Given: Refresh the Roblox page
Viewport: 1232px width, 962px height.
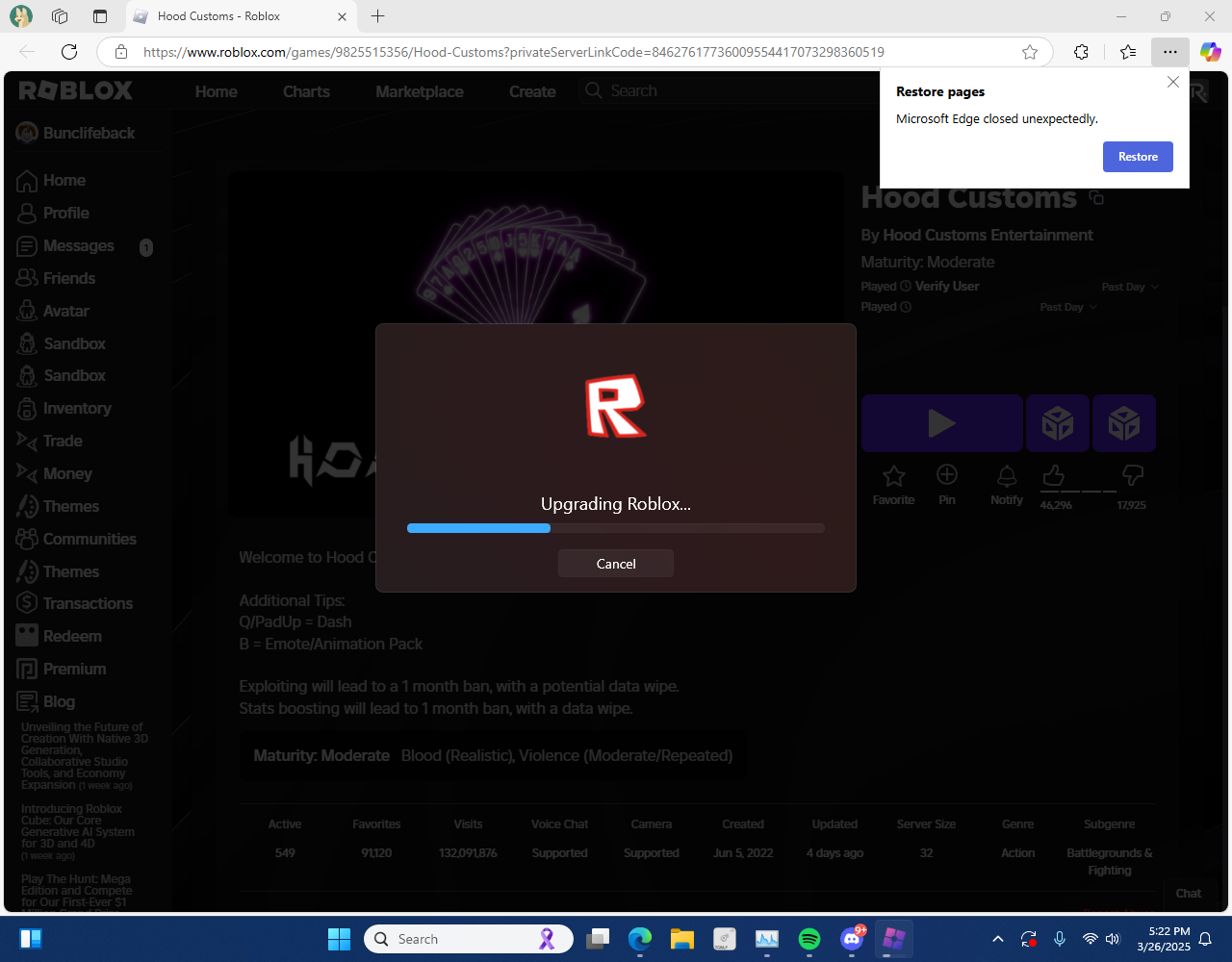Looking at the screenshot, I should click(69, 52).
